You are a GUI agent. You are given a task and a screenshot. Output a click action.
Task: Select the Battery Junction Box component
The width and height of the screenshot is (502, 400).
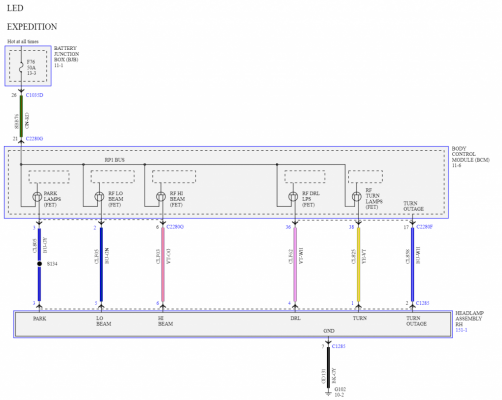coord(28,66)
